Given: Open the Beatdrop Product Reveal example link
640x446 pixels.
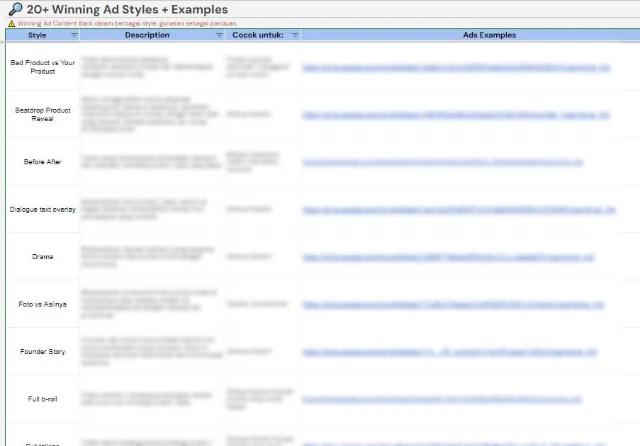Looking at the screenshot, I should click(456, 114).
